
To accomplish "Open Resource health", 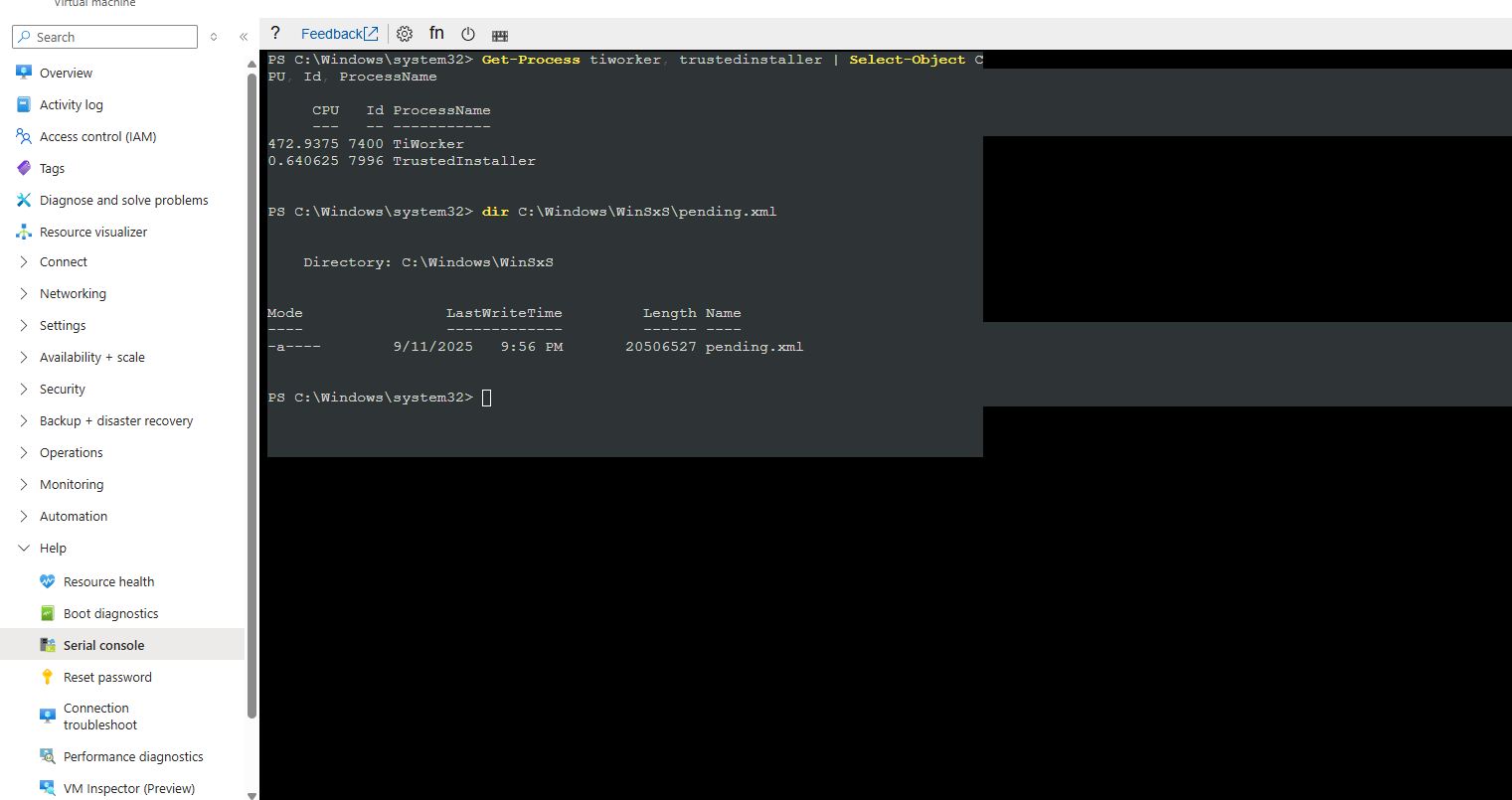I will tap(108, 581).
